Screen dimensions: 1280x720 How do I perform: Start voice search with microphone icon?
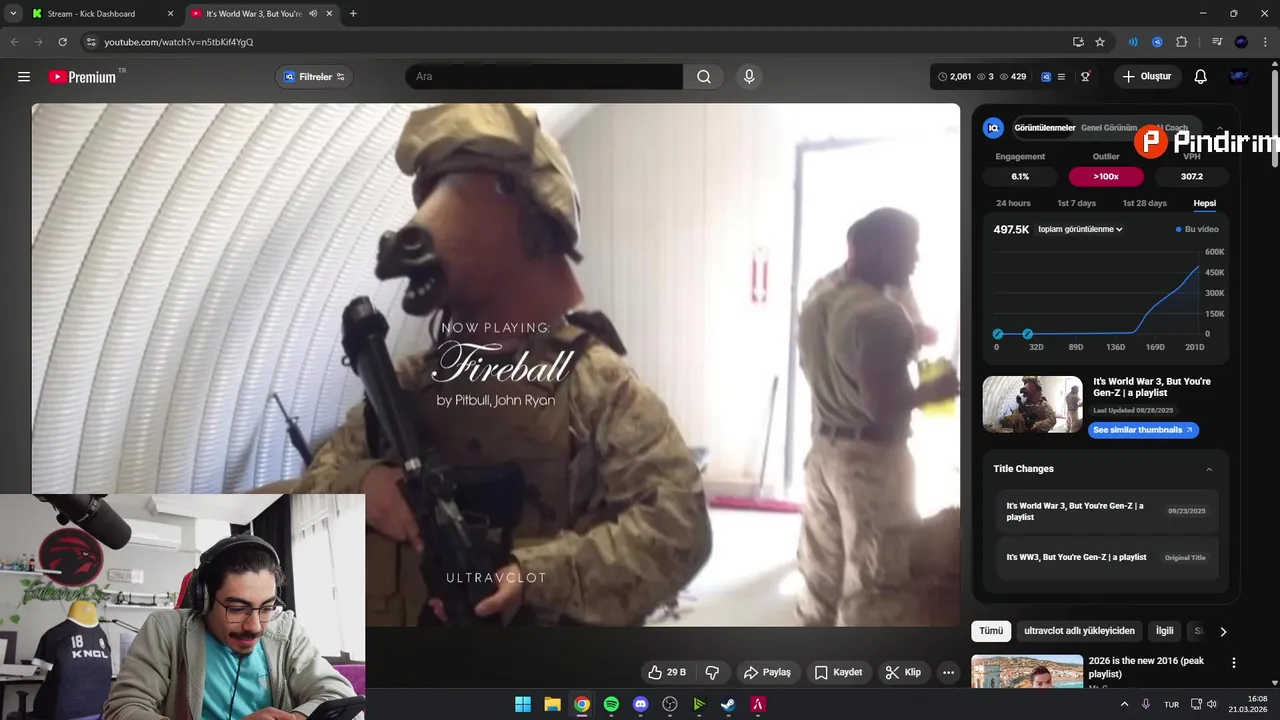749,77
